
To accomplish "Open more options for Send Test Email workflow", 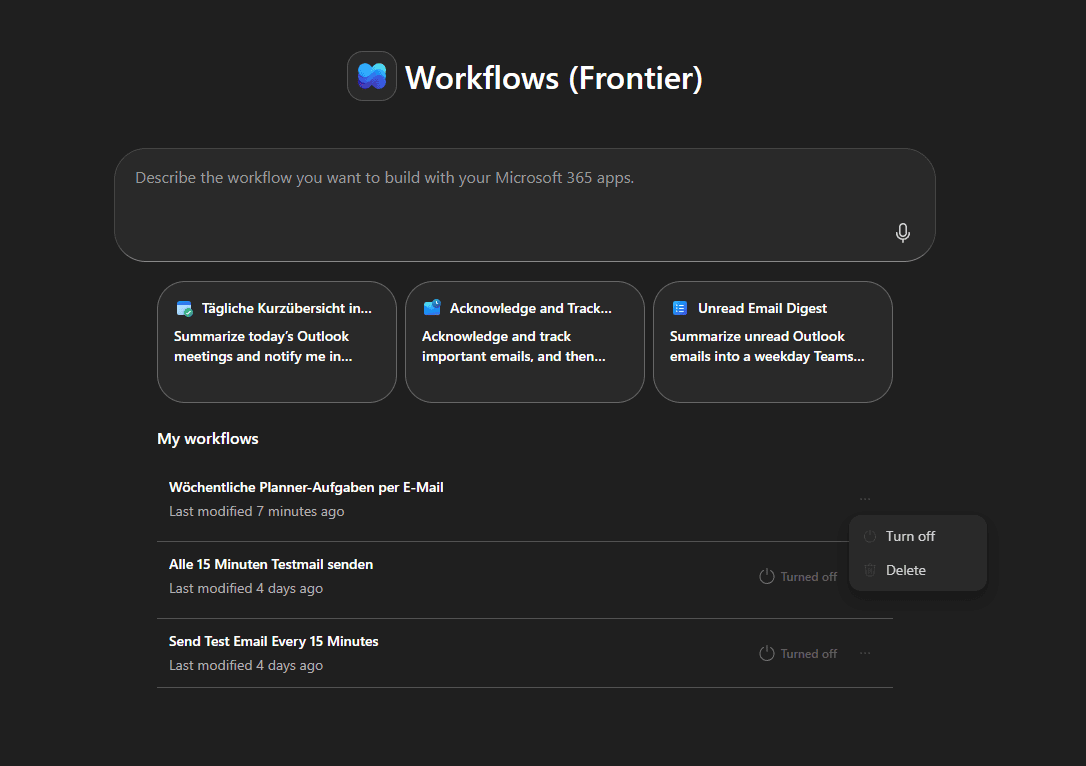I will [x=865, y=653].
